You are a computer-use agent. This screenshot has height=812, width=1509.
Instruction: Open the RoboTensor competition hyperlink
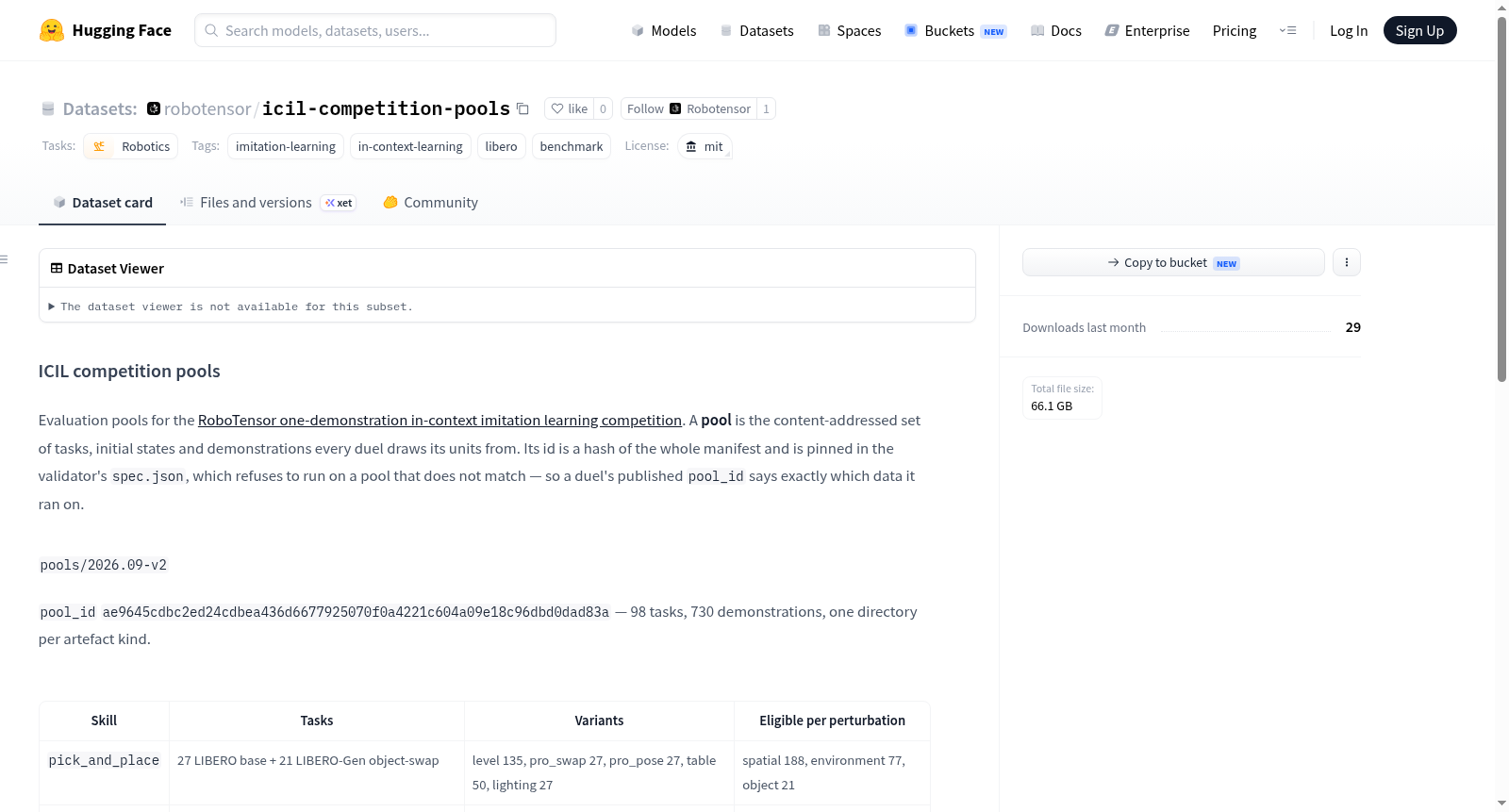(439, 421)
